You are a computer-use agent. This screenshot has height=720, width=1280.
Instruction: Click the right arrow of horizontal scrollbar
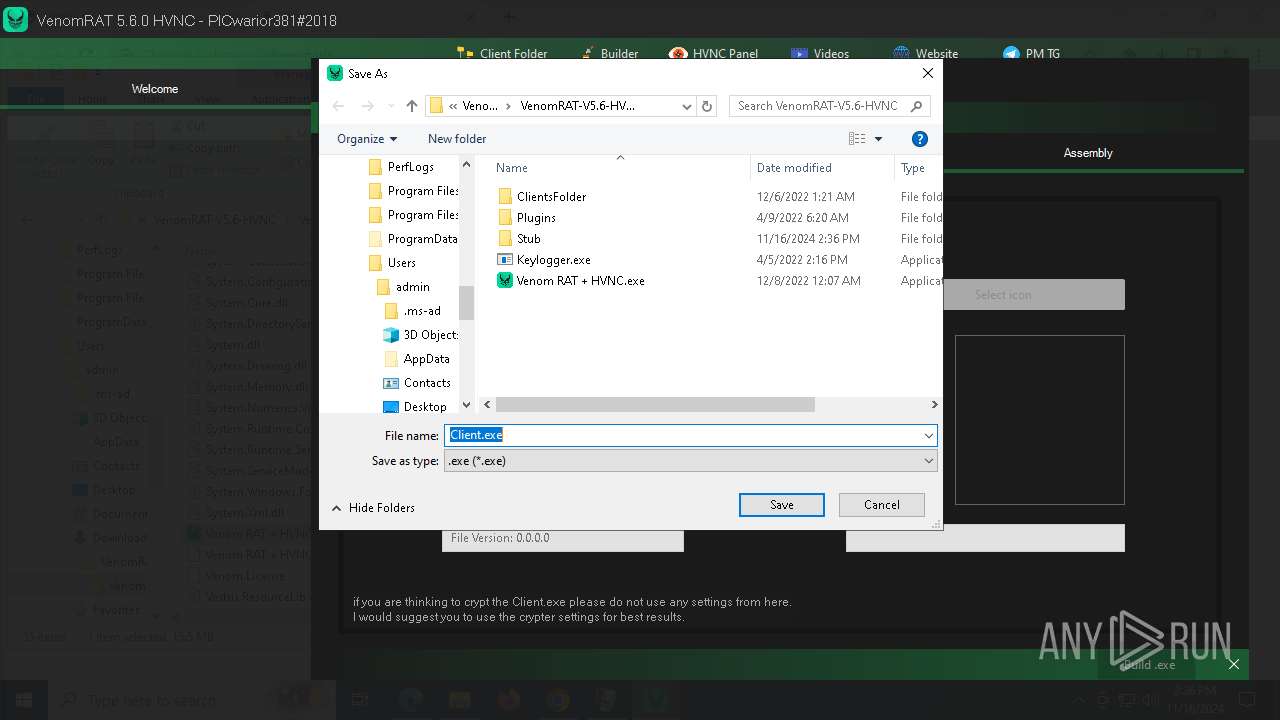[x=934, y=405]
